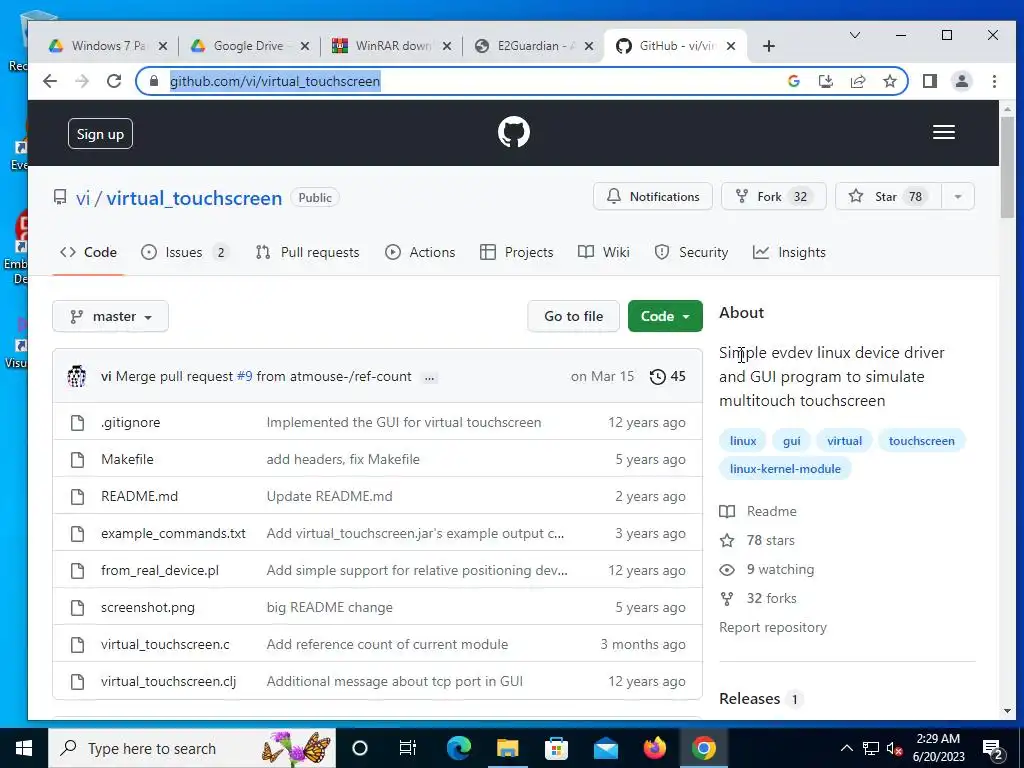Select the touchscreen topic tag

[x=921, y=441]
